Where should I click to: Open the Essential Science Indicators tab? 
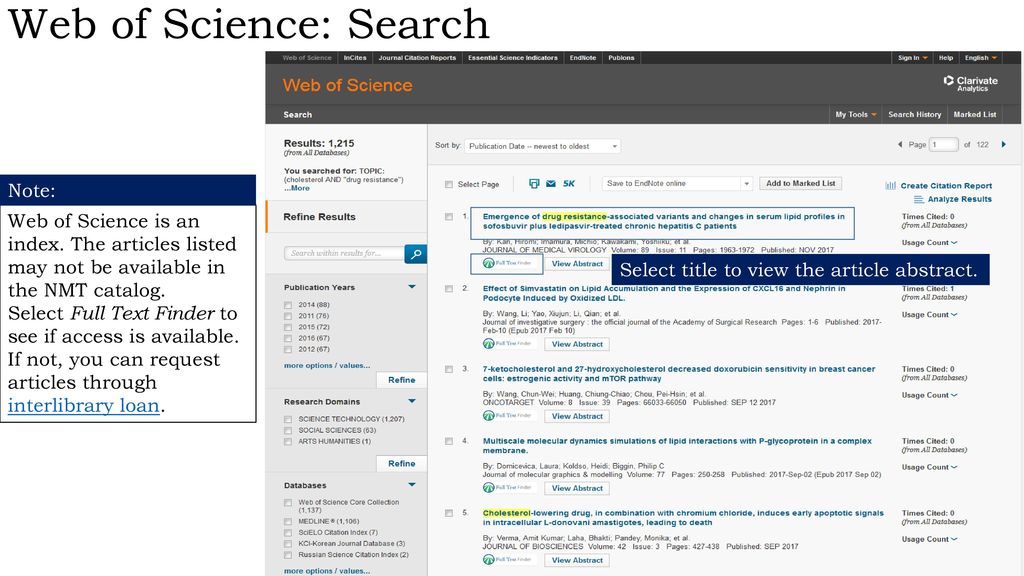click(x=513, y=57)
